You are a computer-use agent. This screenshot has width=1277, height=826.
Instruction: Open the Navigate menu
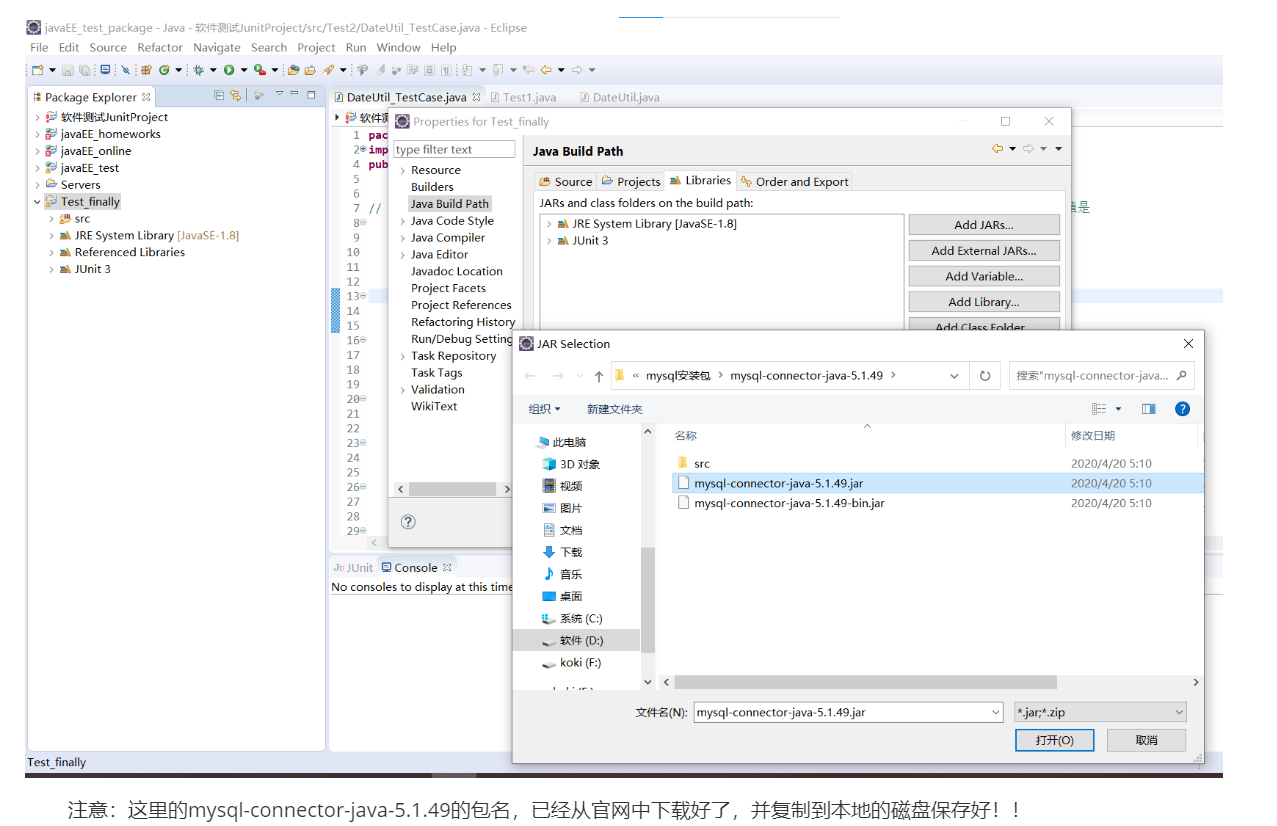(x=217, y=47)
